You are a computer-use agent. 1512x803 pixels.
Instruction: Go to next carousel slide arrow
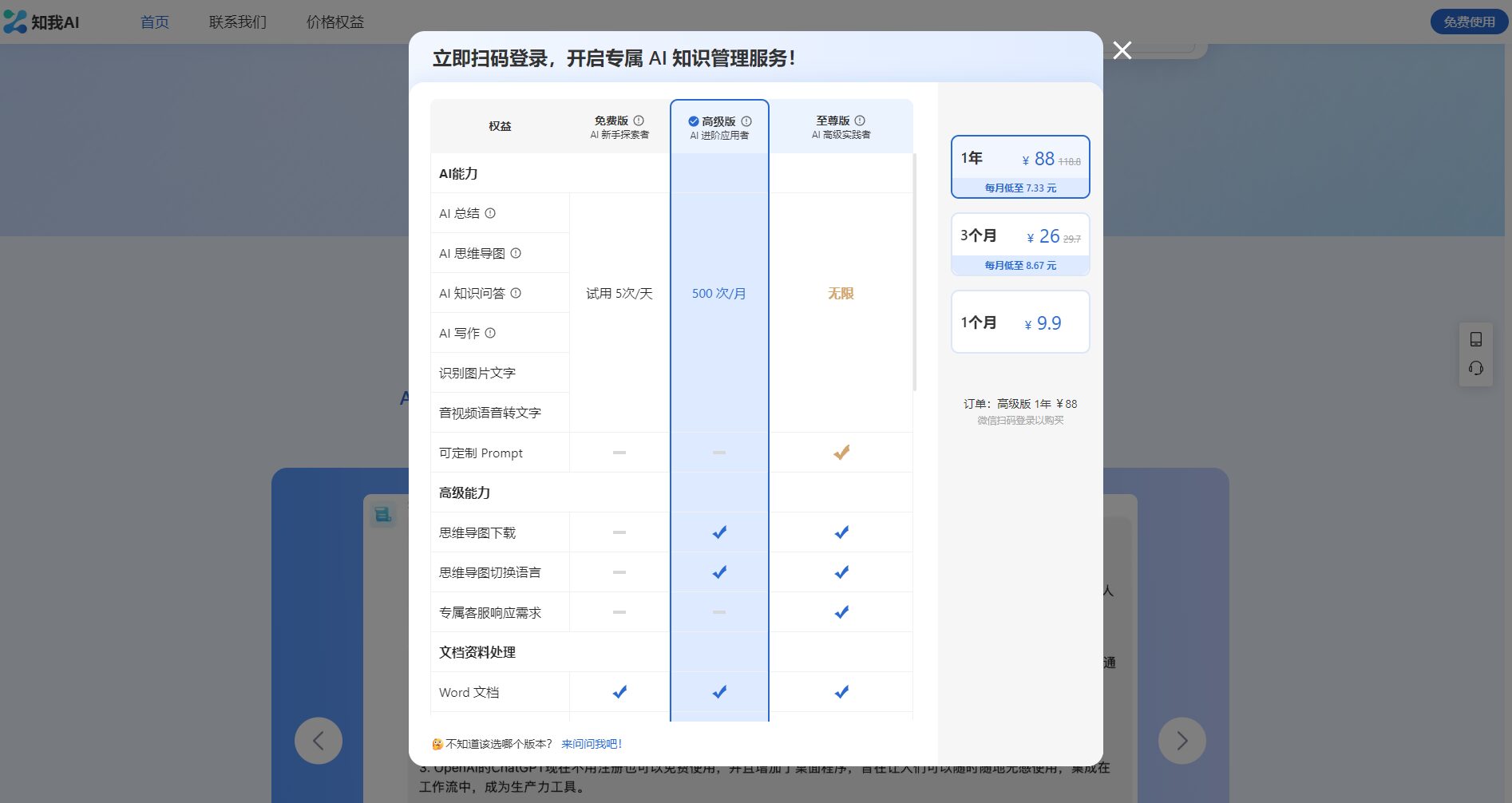pyautogui.click(x=1181, y=741)
